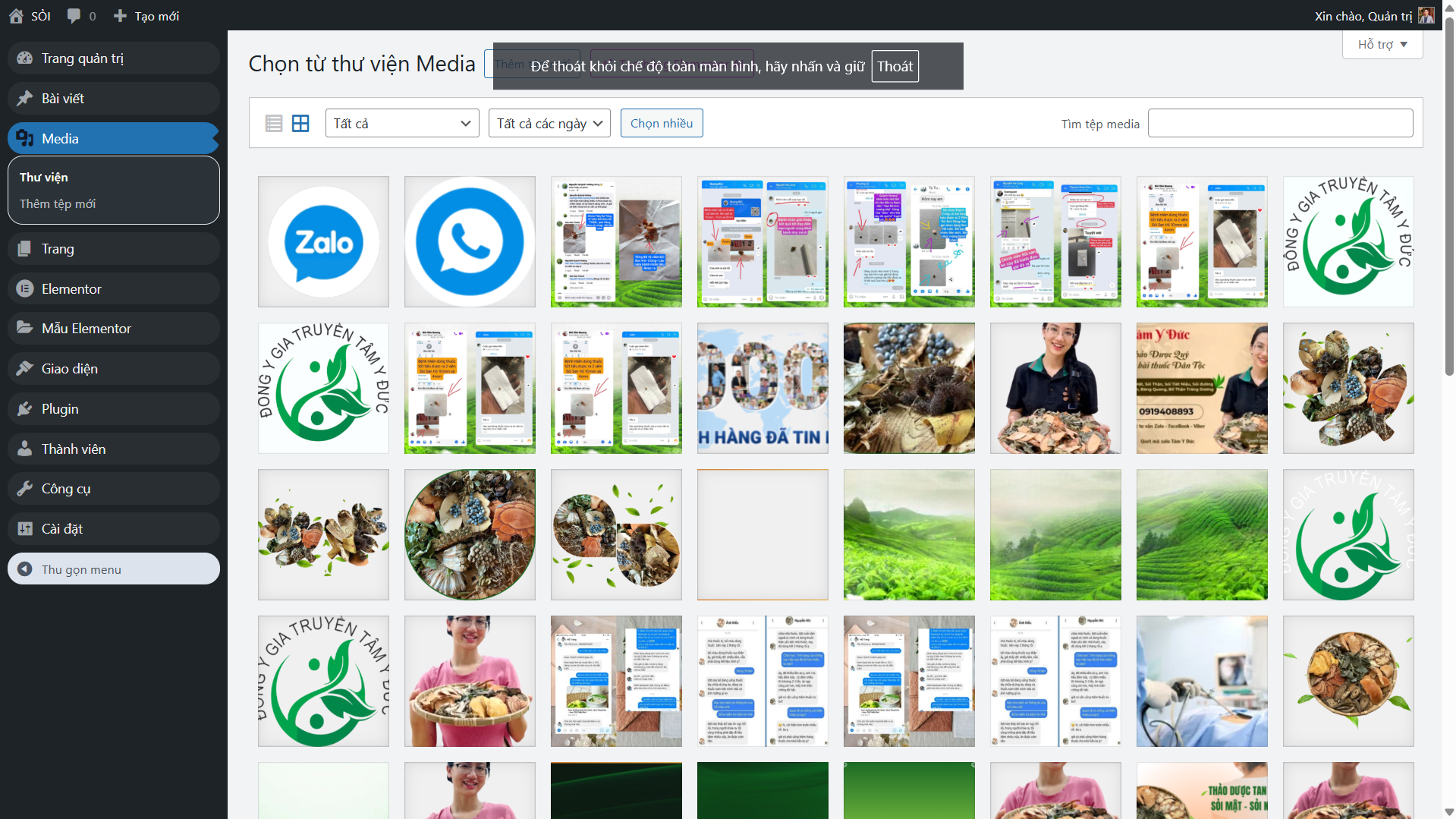Viewport: 1456px width, 819px height.
Task: Select the circular herbs thumbnail in third row
Action: pos(470,535)
